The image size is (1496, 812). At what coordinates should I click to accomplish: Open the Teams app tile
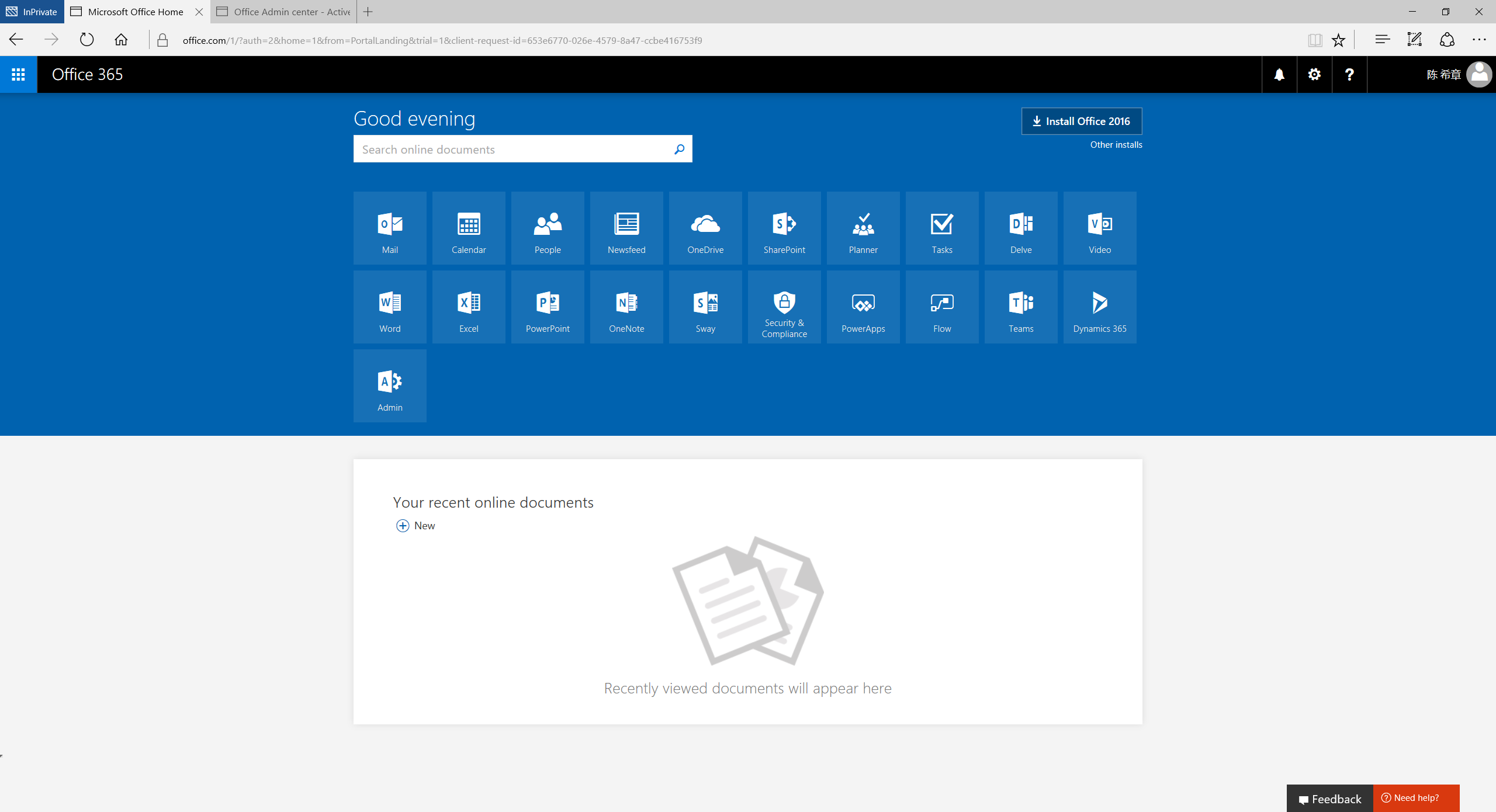point(1020,307)
